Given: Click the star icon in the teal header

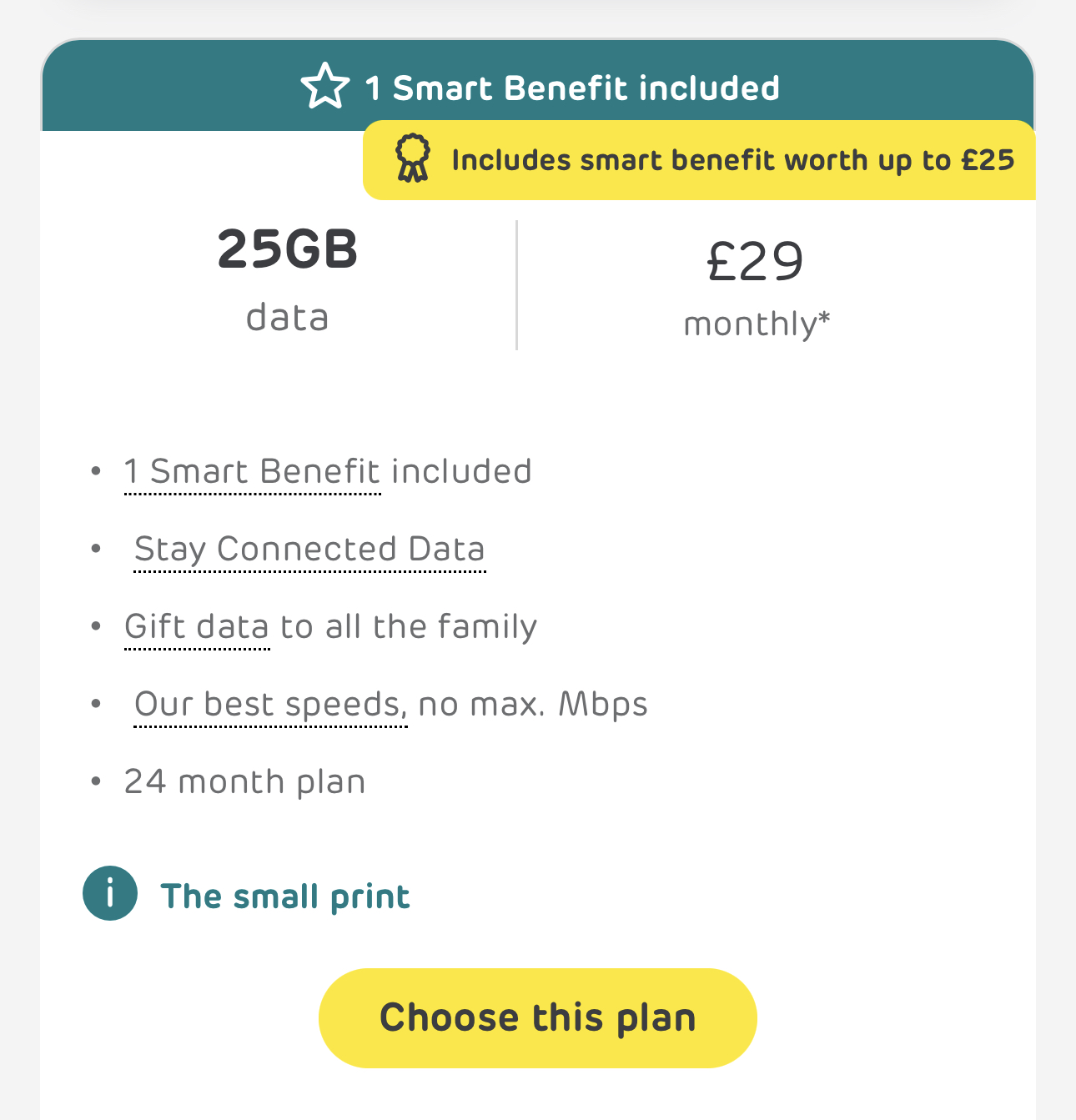Looking at the screenshot, I should point(324,87).
